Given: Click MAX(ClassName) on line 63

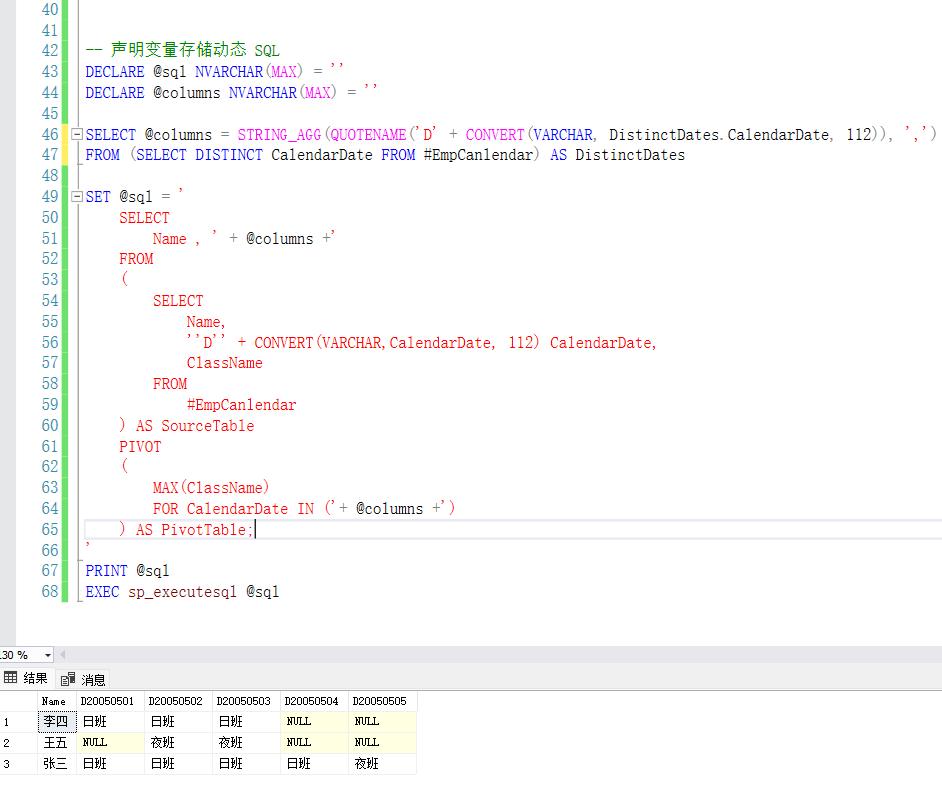Looking at the screenshot, I should coord(211,488).
